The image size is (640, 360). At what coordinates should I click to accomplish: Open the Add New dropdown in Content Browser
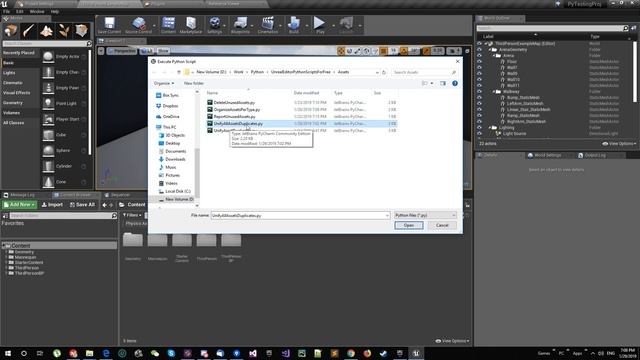20,204
